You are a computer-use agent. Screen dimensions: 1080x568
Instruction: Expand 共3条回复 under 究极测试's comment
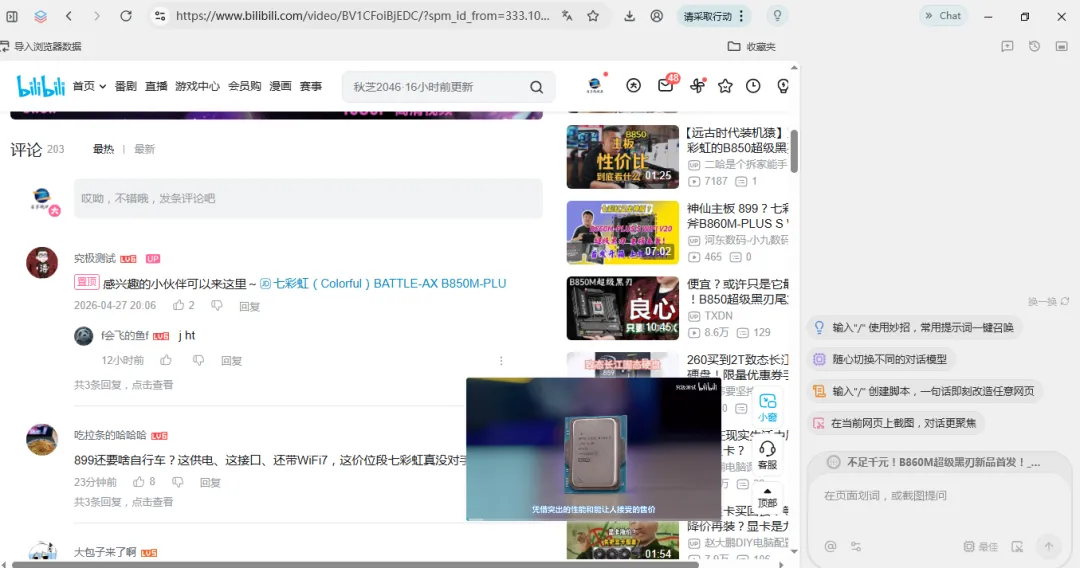(123, 385)
